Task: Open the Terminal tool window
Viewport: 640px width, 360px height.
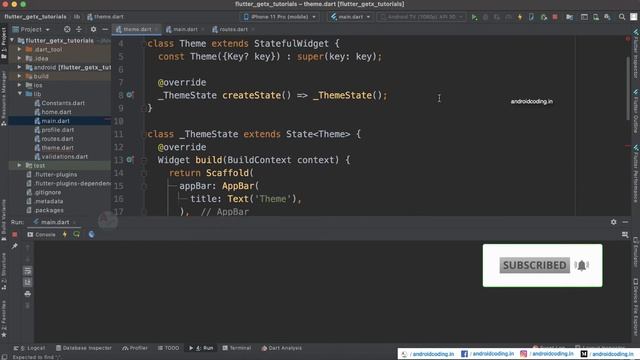Action: pos(237,348)
